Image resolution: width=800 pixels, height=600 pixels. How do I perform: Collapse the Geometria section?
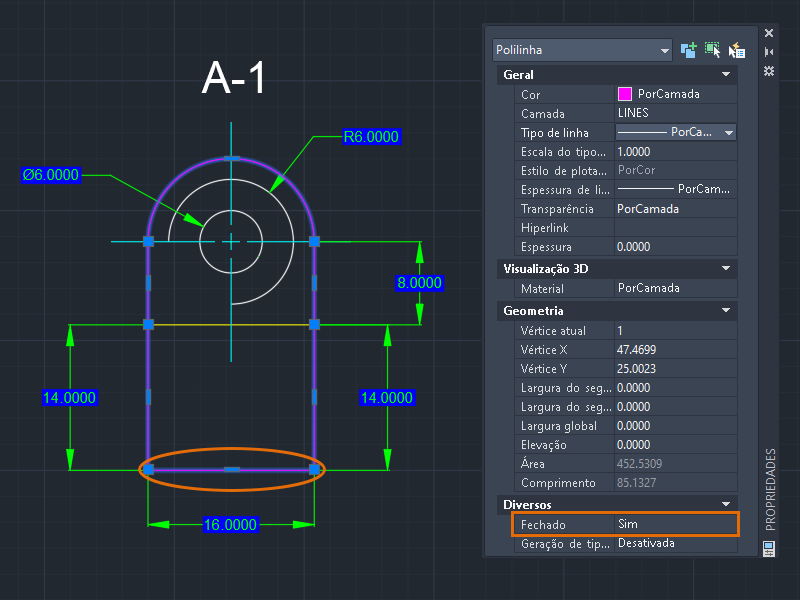(x=726, y=311)
